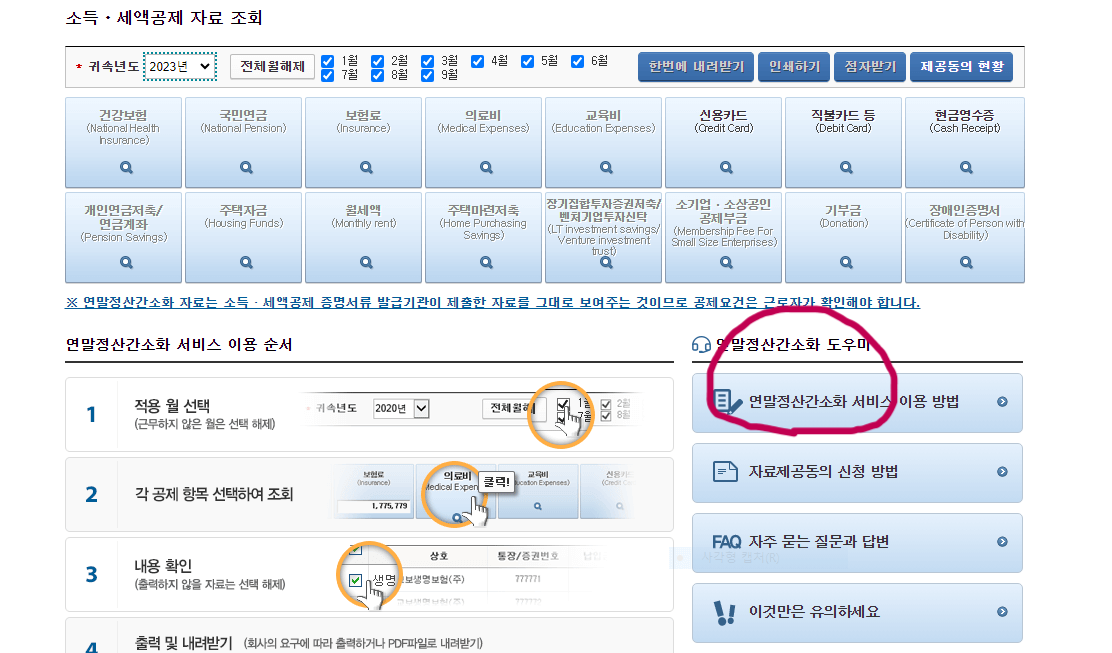Click step 4 출력 및 내려받기 text
The image size is (1112, 653).
point(184,643)
